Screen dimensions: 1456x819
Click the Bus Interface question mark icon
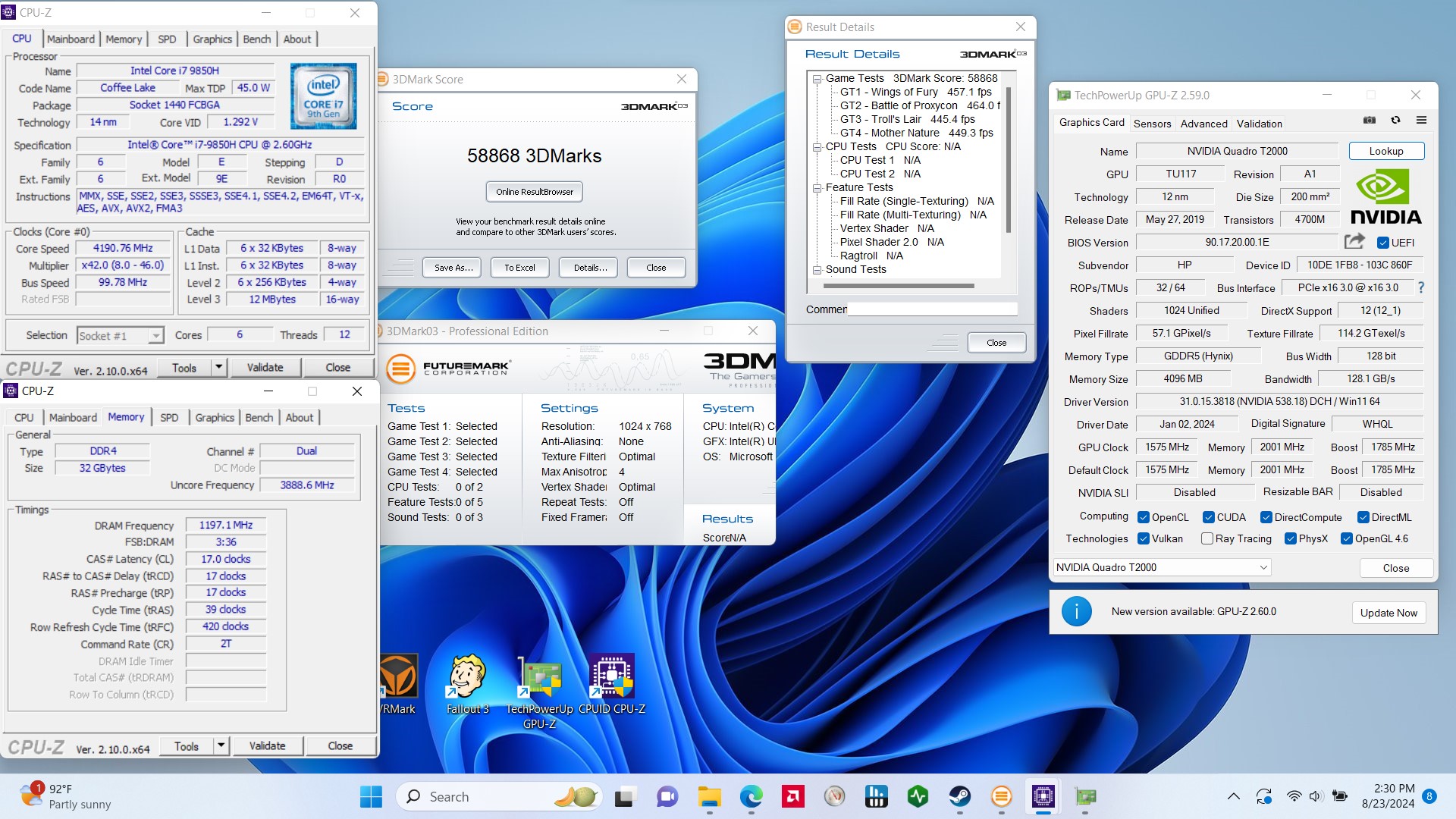click(x=1421, y=287)
